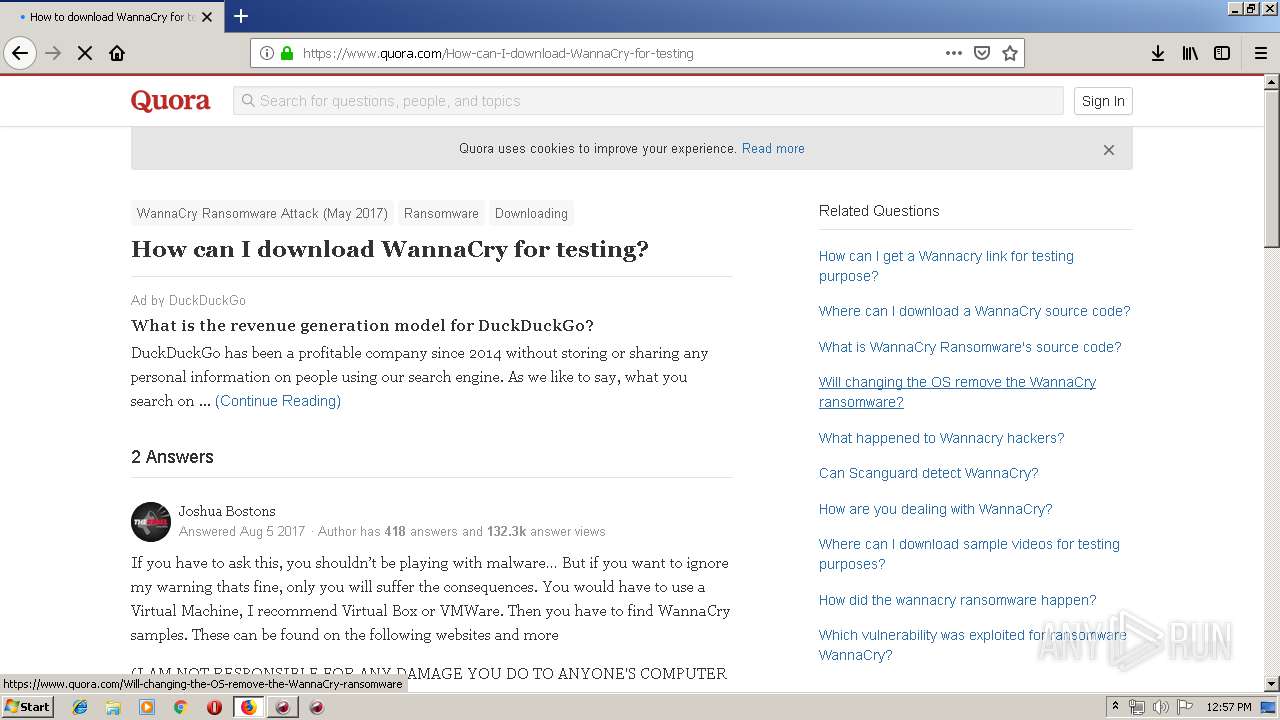Bookmark this page with star icon
The height and width of the screenshot is (720, 1280).
point(1010,53)
